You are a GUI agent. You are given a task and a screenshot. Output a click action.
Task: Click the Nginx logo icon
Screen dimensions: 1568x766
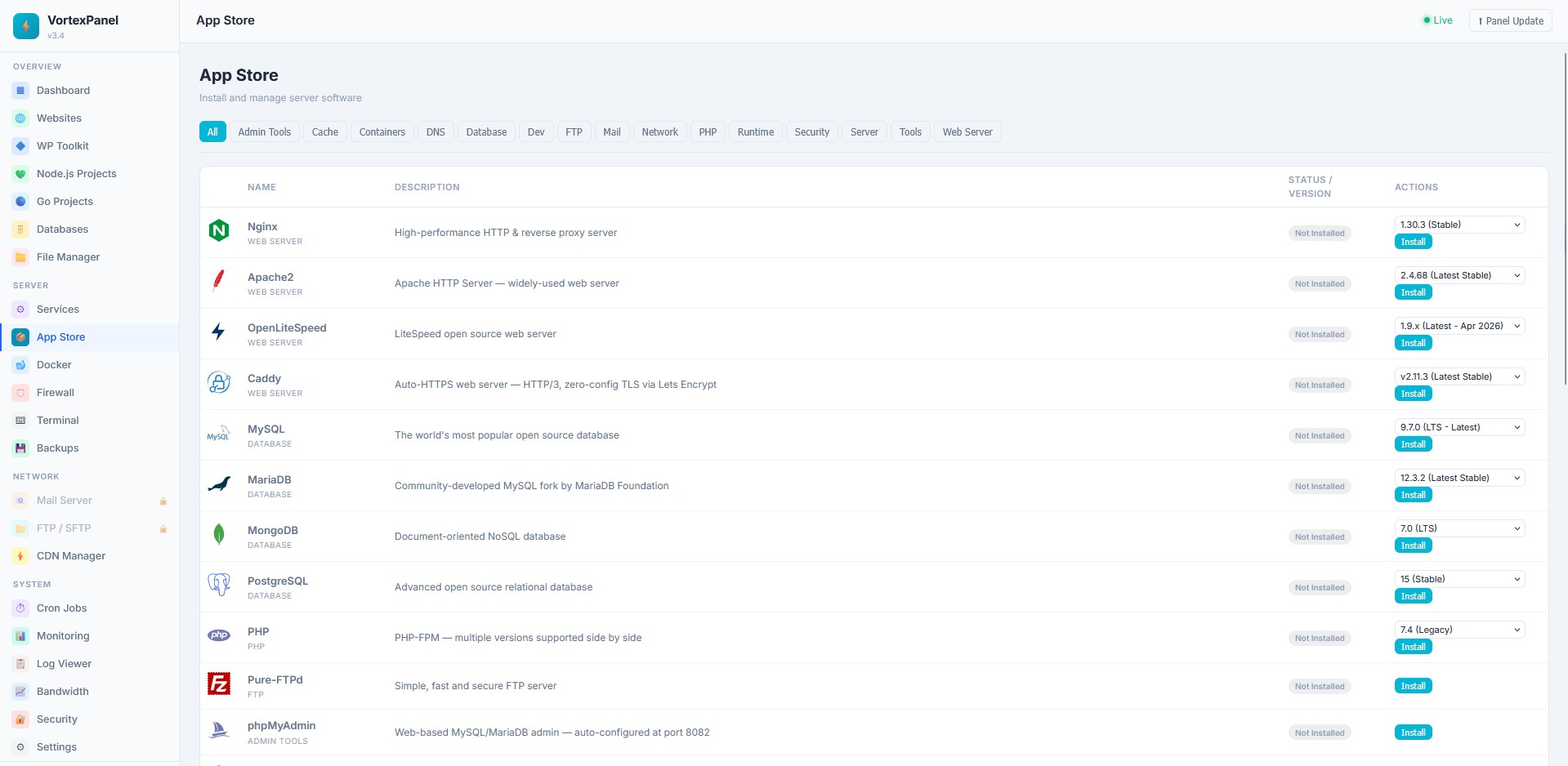pyautogui.click(x=219, y=230)
